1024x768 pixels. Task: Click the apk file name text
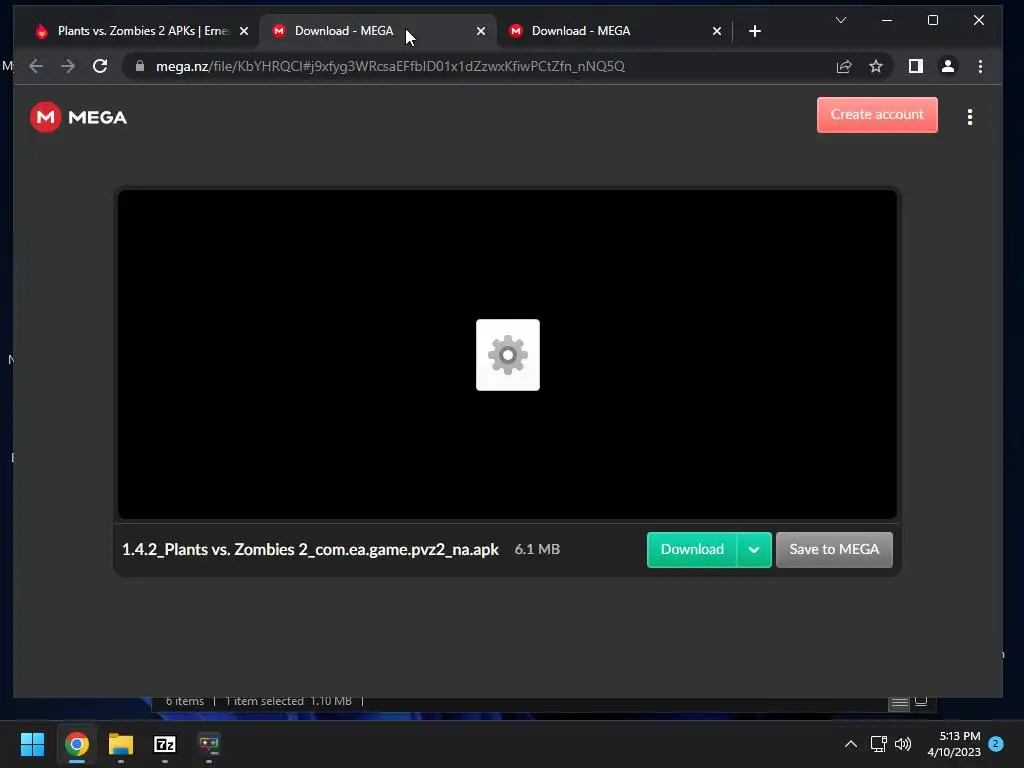tap(310, 549)
